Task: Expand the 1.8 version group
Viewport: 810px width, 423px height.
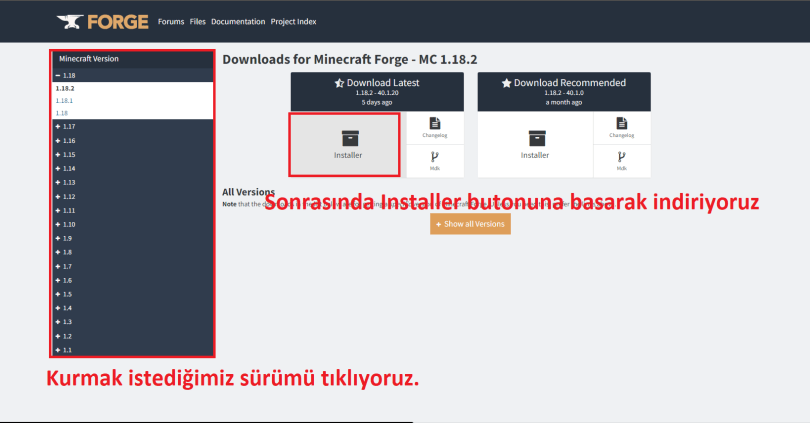Action: (133, 253)
